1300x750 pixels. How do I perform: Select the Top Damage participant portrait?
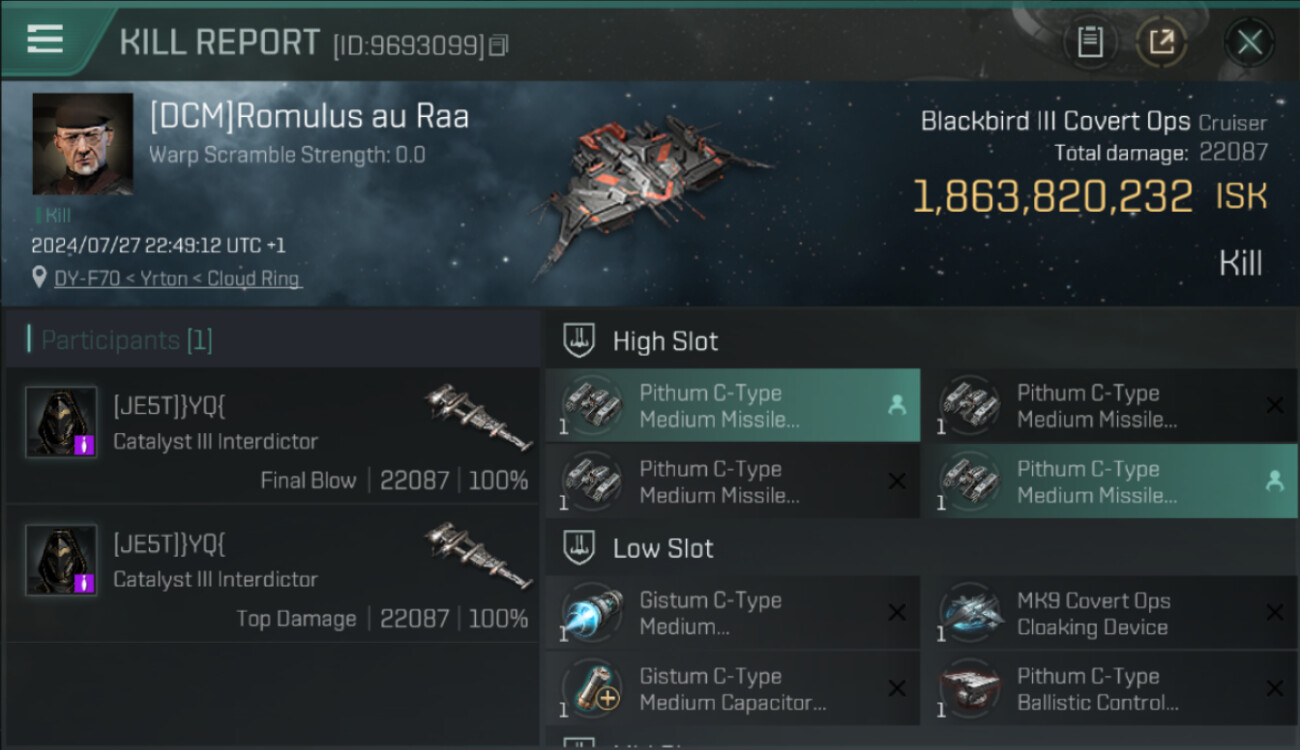(x=61, y=560)
